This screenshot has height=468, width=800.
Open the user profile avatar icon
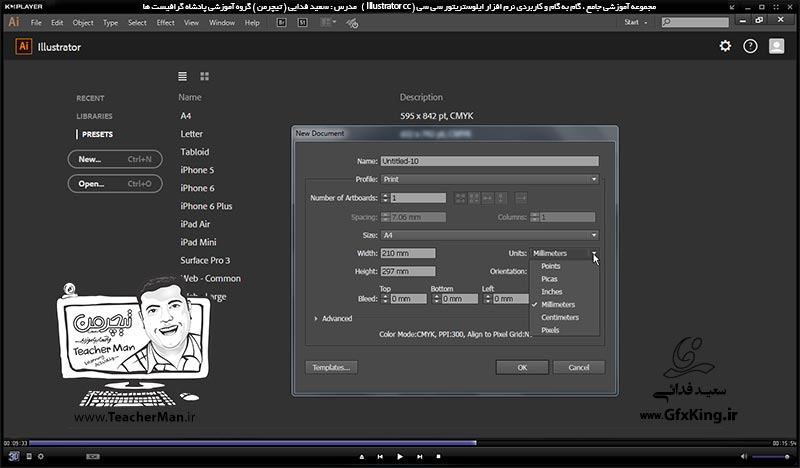[x=777, y=46]
